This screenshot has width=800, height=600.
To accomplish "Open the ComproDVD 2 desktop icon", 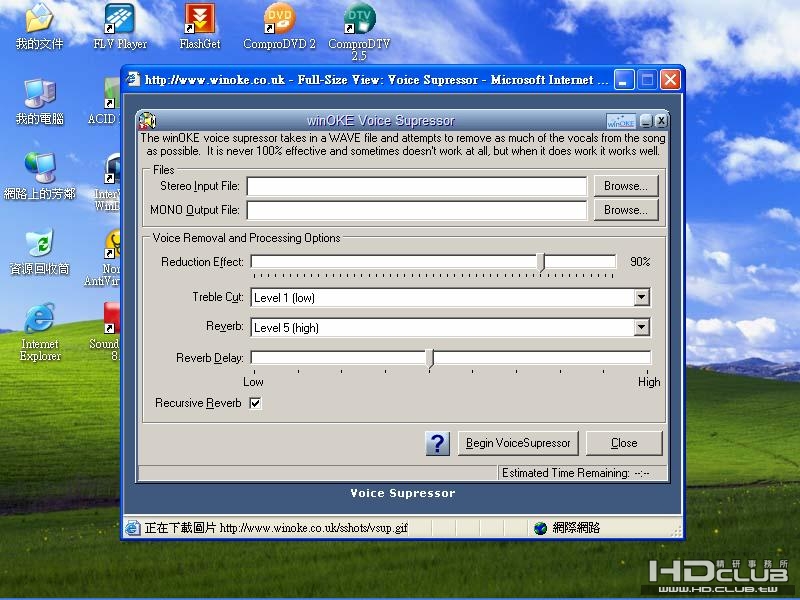I will [x=279, y=26].
